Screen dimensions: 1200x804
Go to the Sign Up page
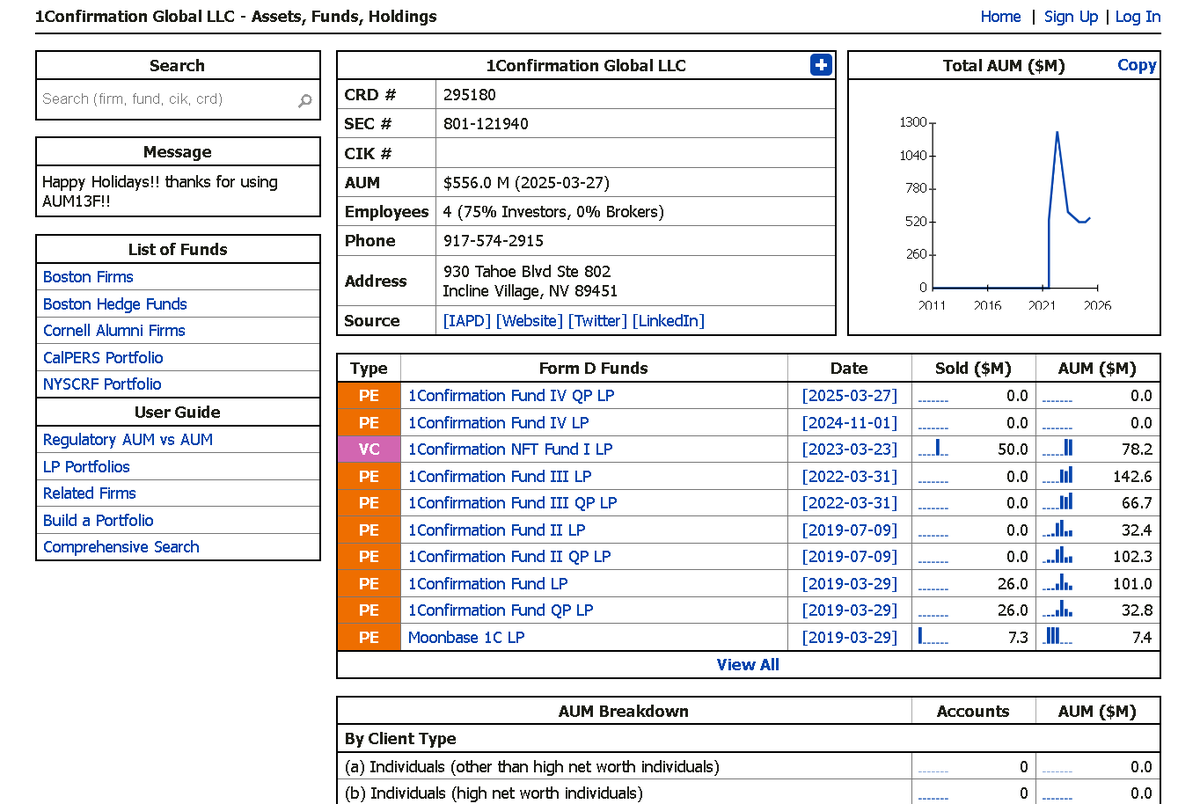(1071, 16)
